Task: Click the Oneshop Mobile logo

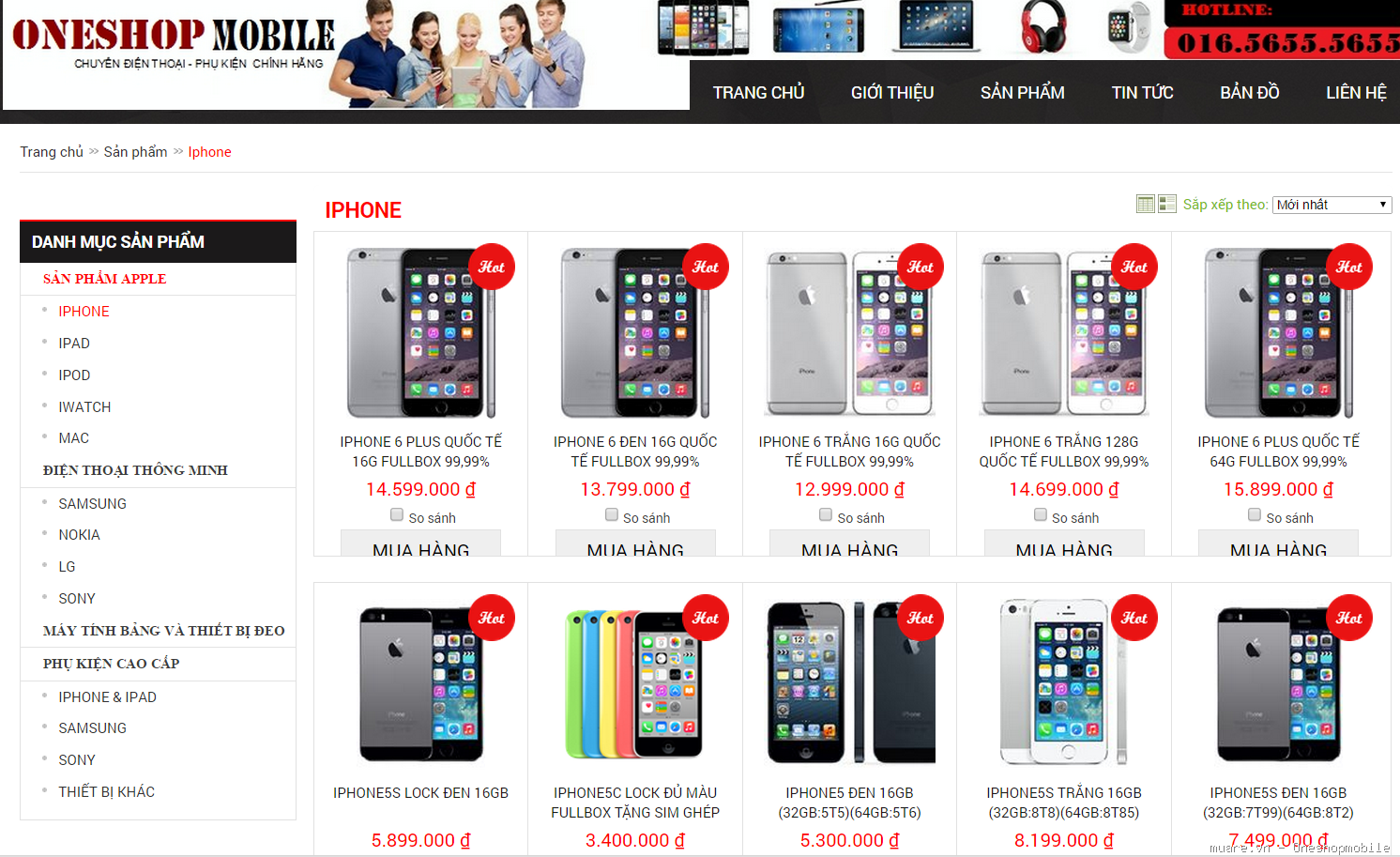Action: tap(174, 44)
